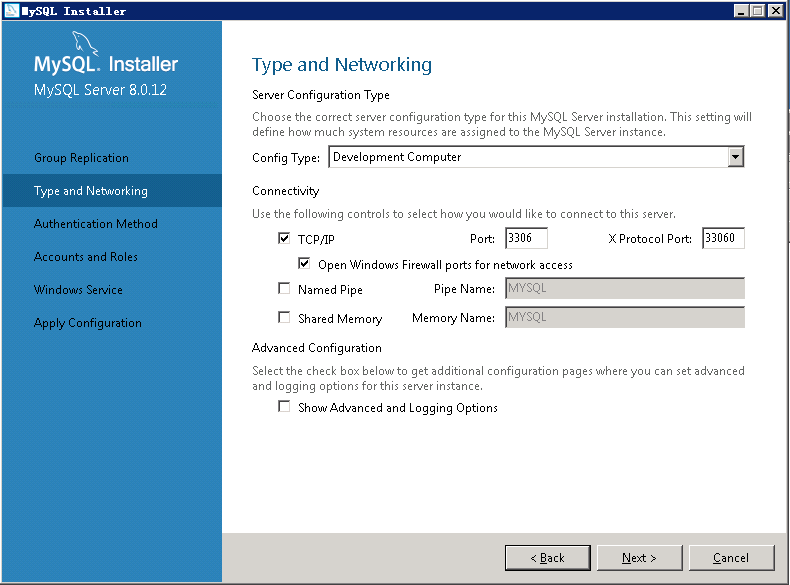Click the MySQL dolphin logo
The width and height of the screenshot is (790, 585).
tap(85, 42)
